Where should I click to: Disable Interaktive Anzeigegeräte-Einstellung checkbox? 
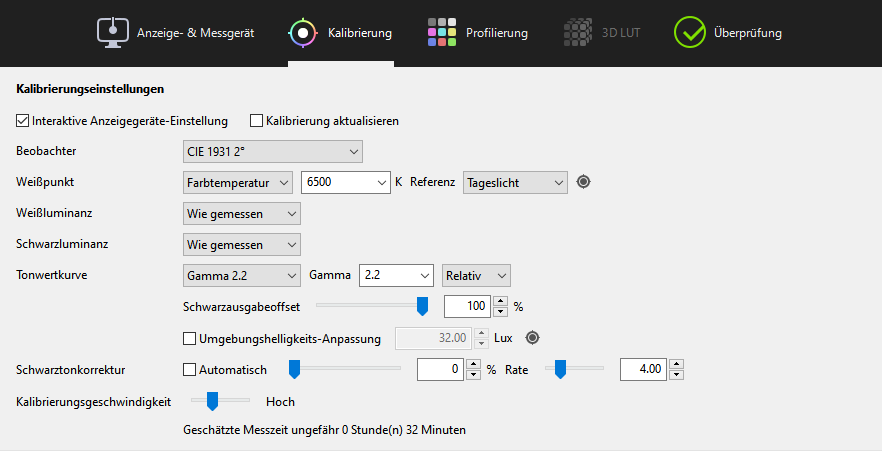(22, 121)
